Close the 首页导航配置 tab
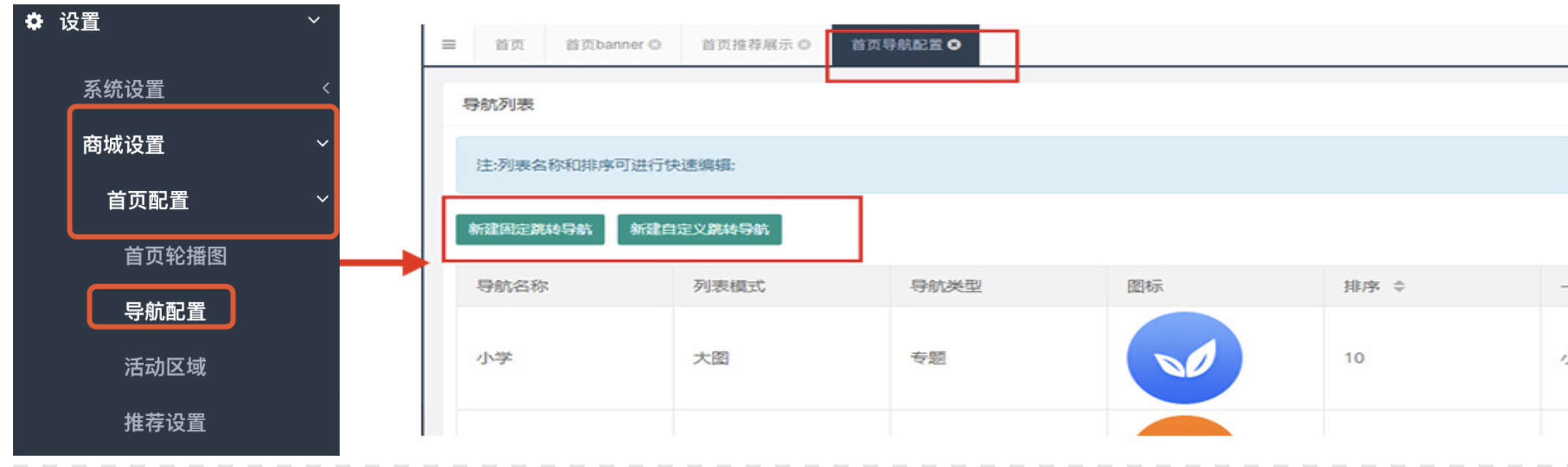Screen dimensions: 1568x467 click(954, 45)
